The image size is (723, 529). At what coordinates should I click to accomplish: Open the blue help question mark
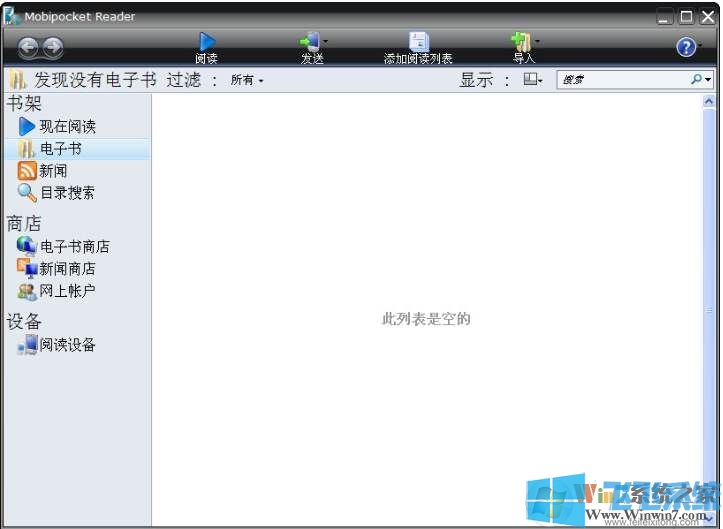[x=686, y=47]
